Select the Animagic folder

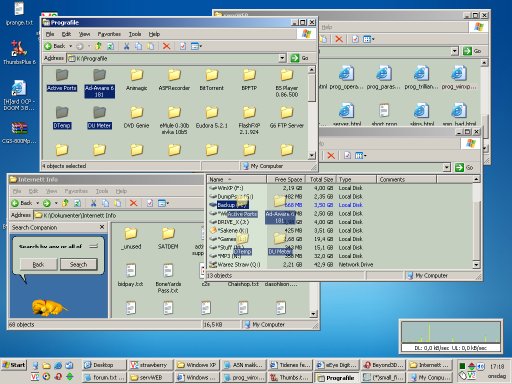[x=137, y=80]
